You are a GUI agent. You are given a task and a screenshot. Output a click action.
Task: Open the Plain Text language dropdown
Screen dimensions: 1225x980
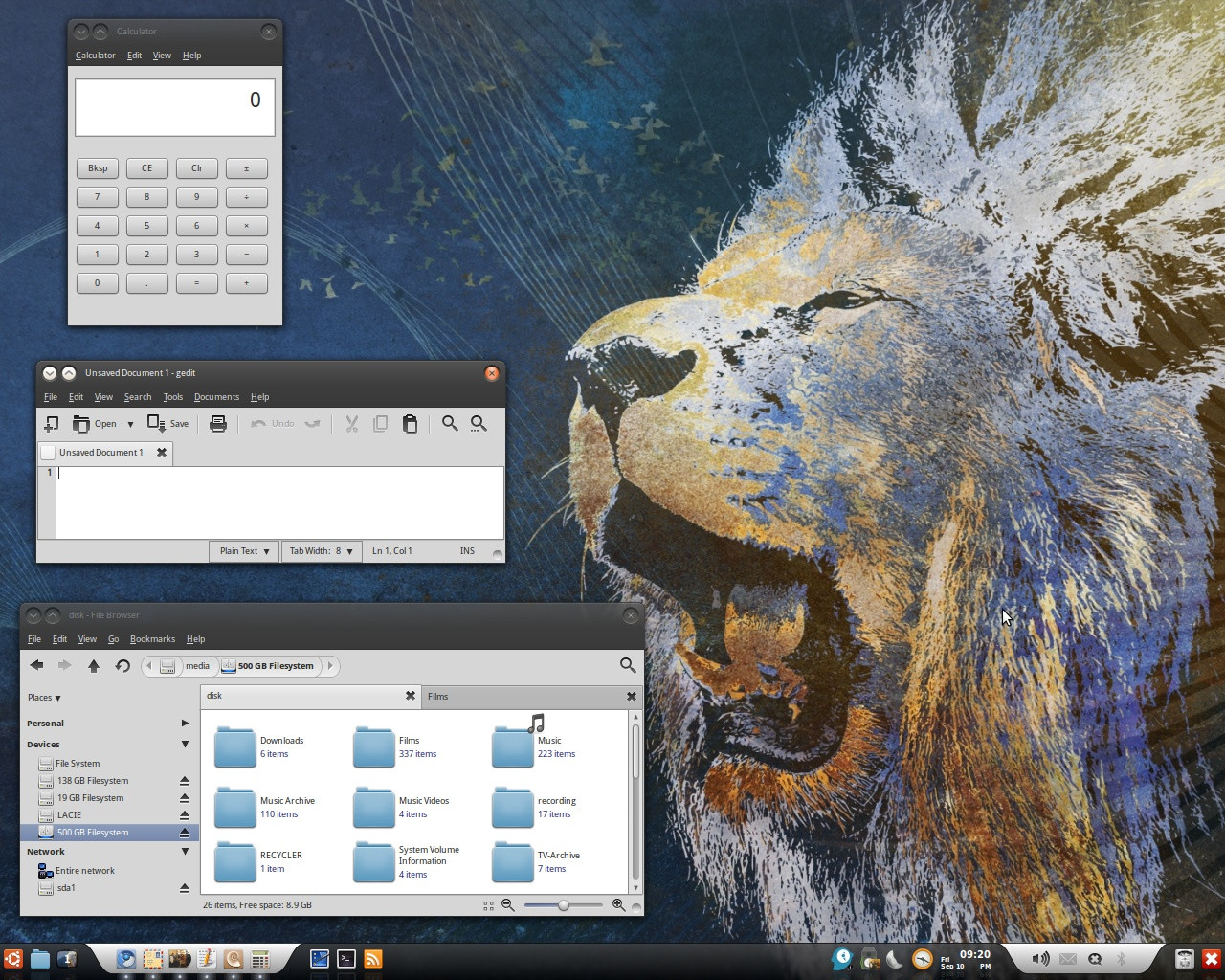(244, 551)
